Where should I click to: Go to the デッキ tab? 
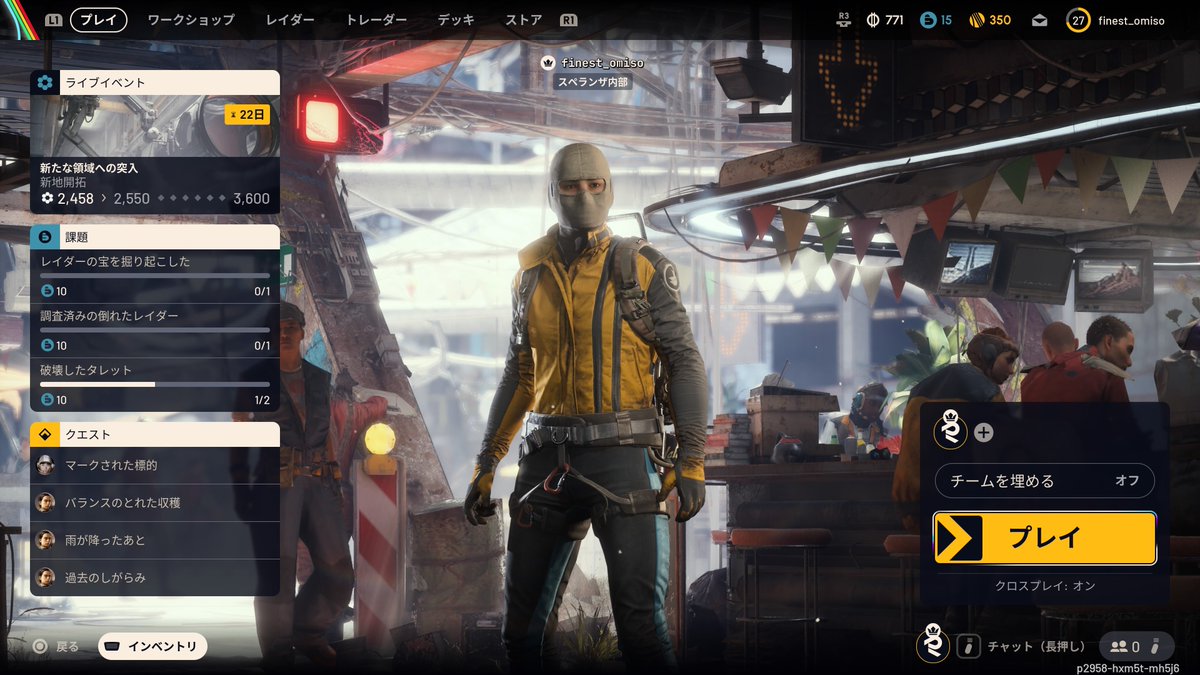pos(456,20)
